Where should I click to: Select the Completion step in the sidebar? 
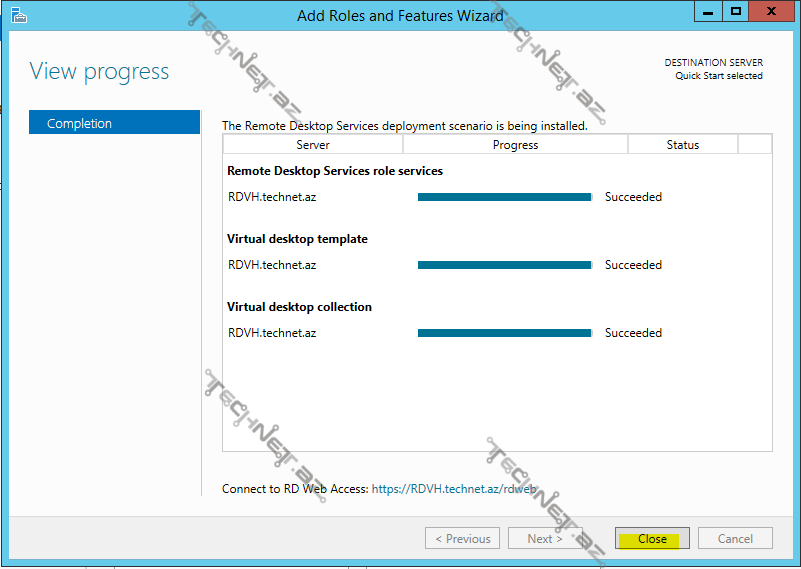click(x=114, y=123)
